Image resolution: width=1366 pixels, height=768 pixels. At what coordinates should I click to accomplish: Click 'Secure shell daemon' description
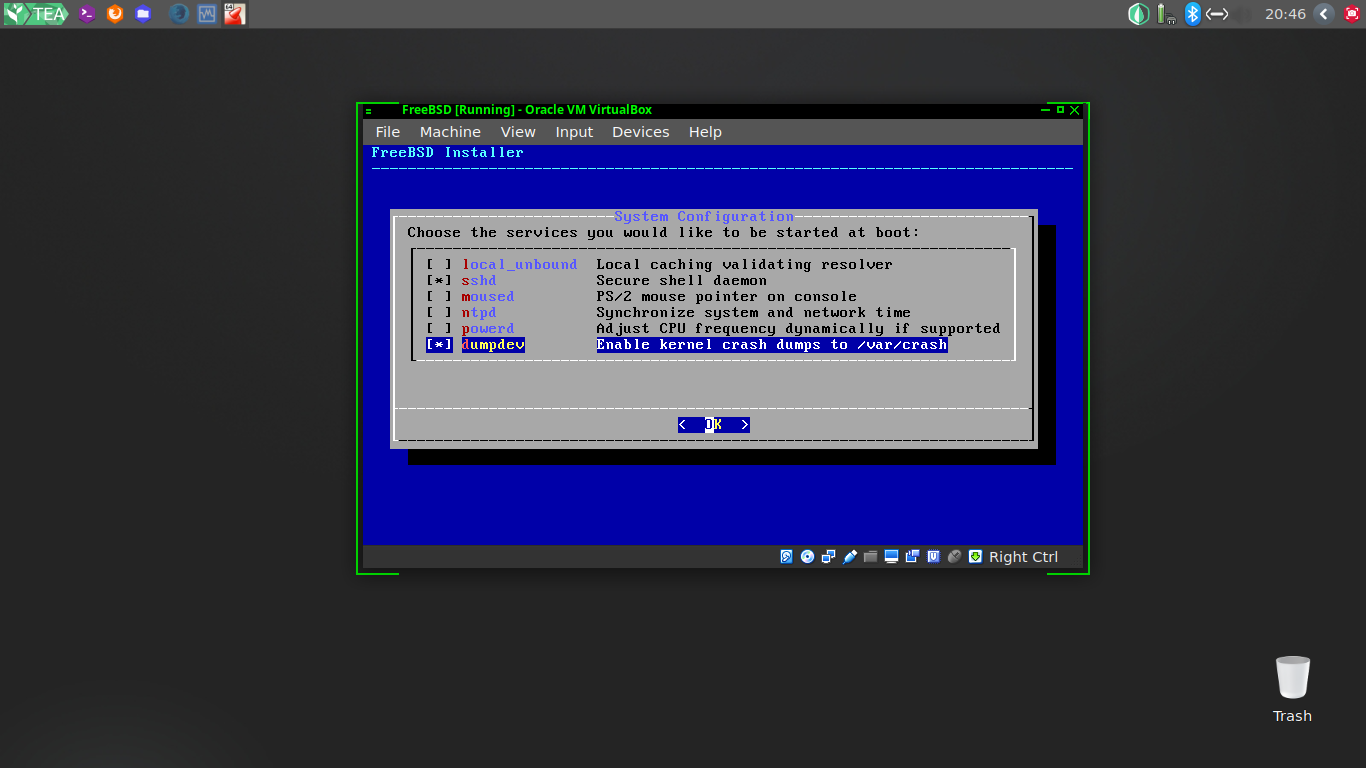pos(681,281)
